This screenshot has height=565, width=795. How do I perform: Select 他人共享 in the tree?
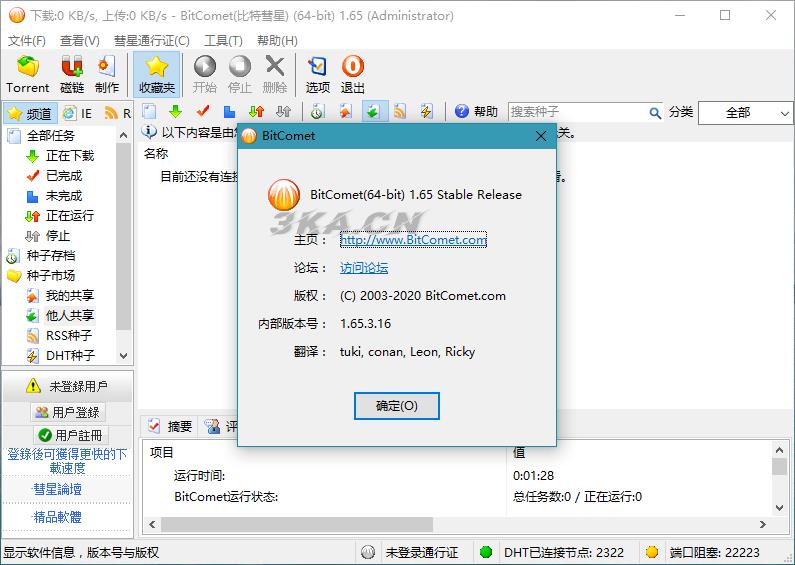point(70,315)
